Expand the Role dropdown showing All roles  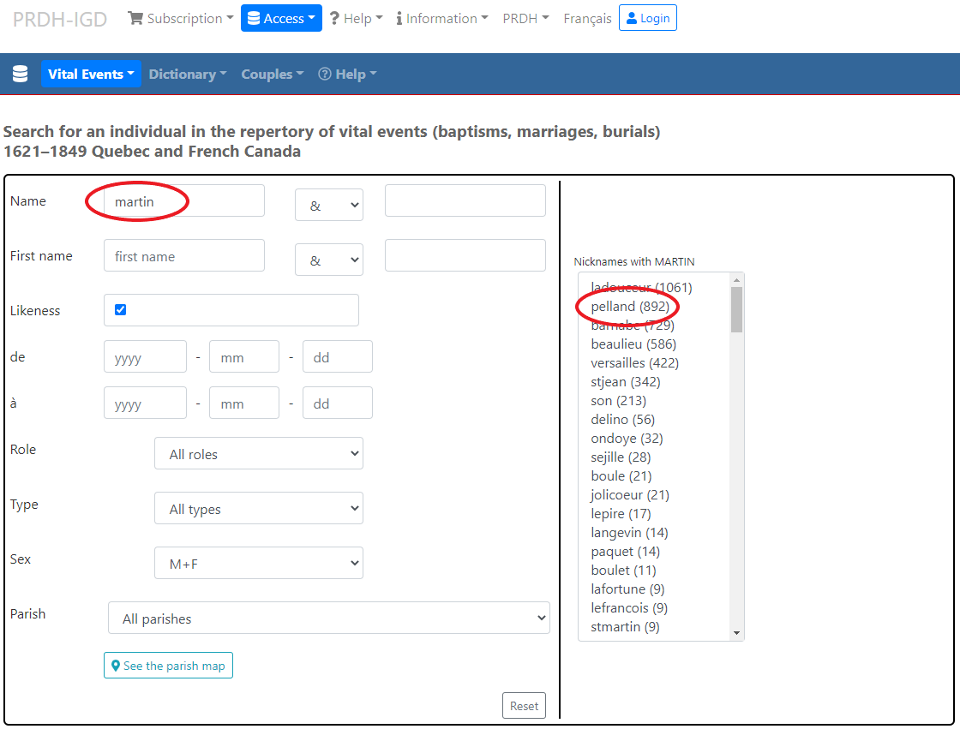click(x=258, y=454)
